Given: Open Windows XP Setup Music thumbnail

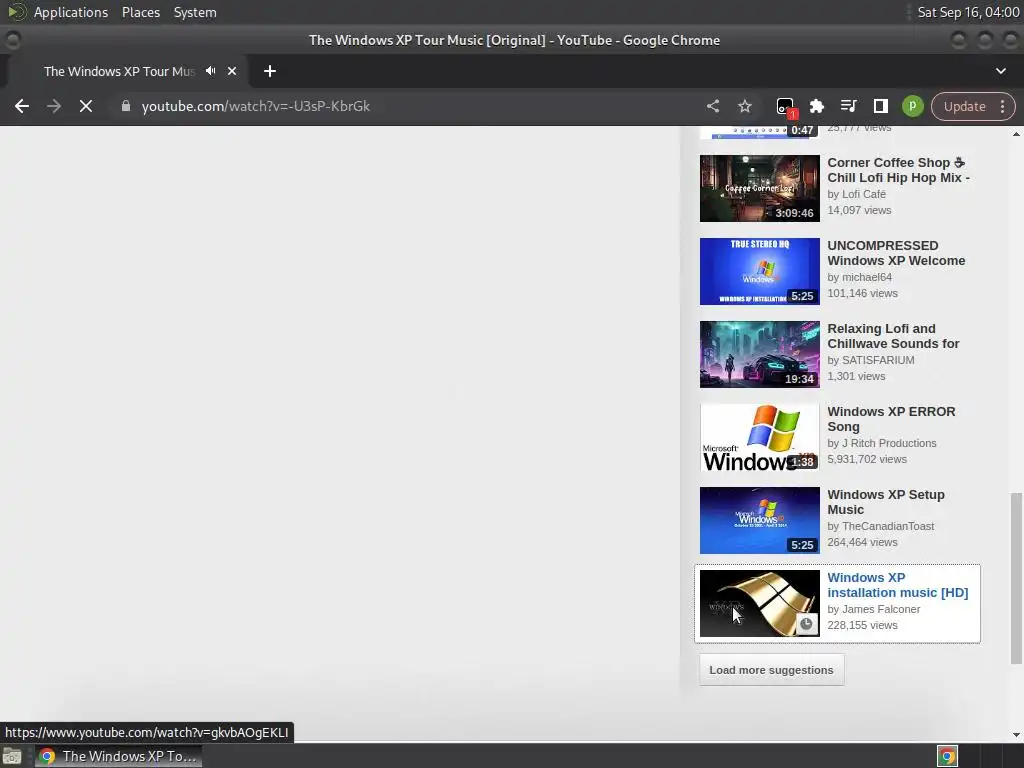Looking at the screenshot, I should pyautogui.click(x=760, y=520).
